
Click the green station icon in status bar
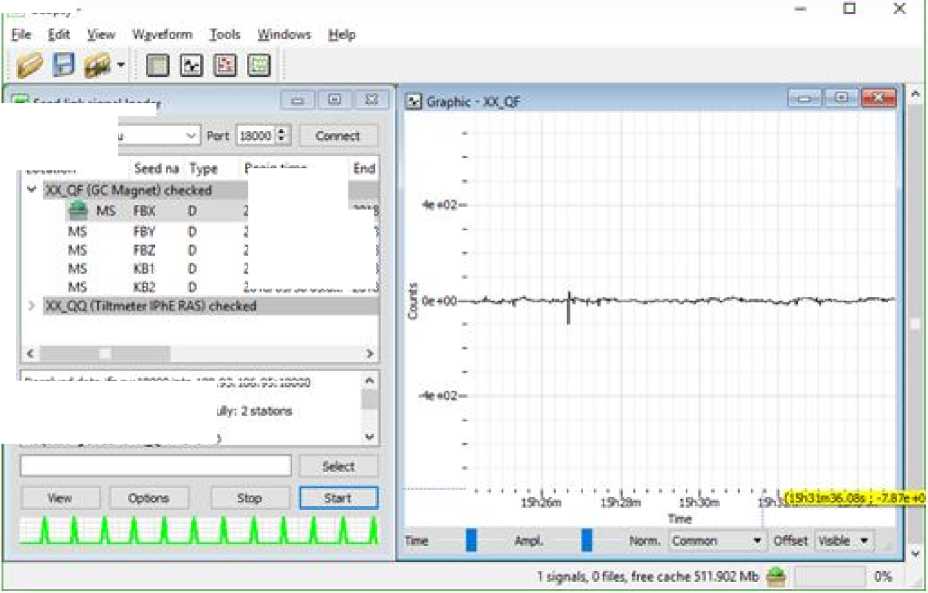click(776, 576)
